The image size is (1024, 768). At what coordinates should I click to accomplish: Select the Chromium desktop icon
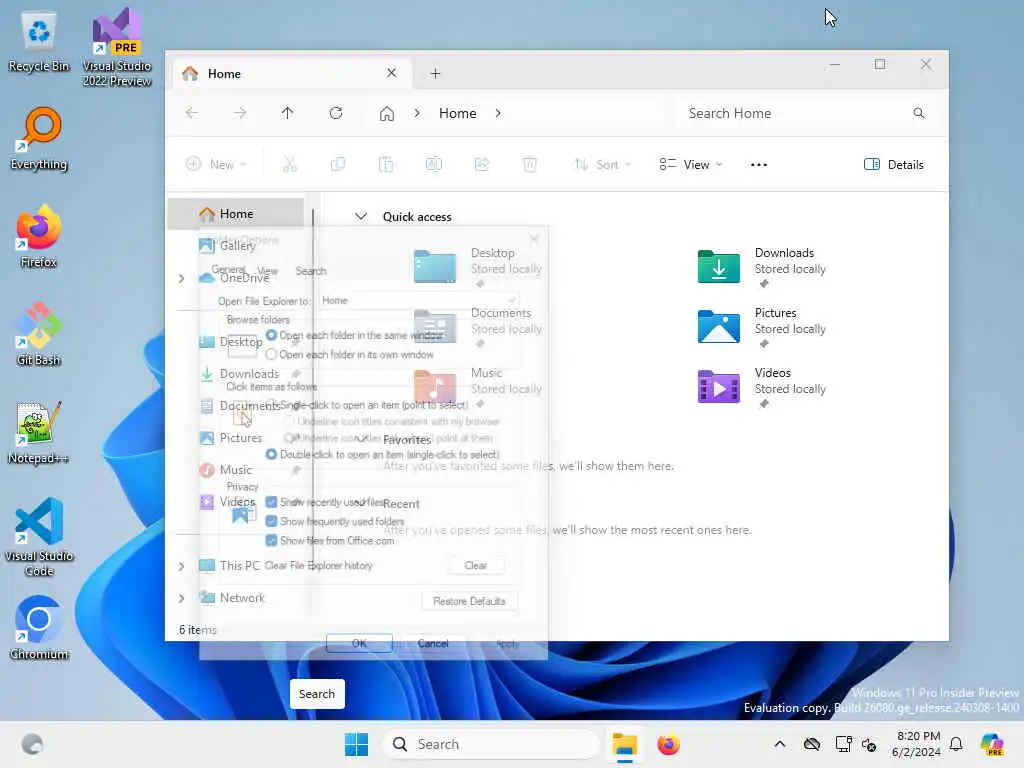(x=39, y=628)
